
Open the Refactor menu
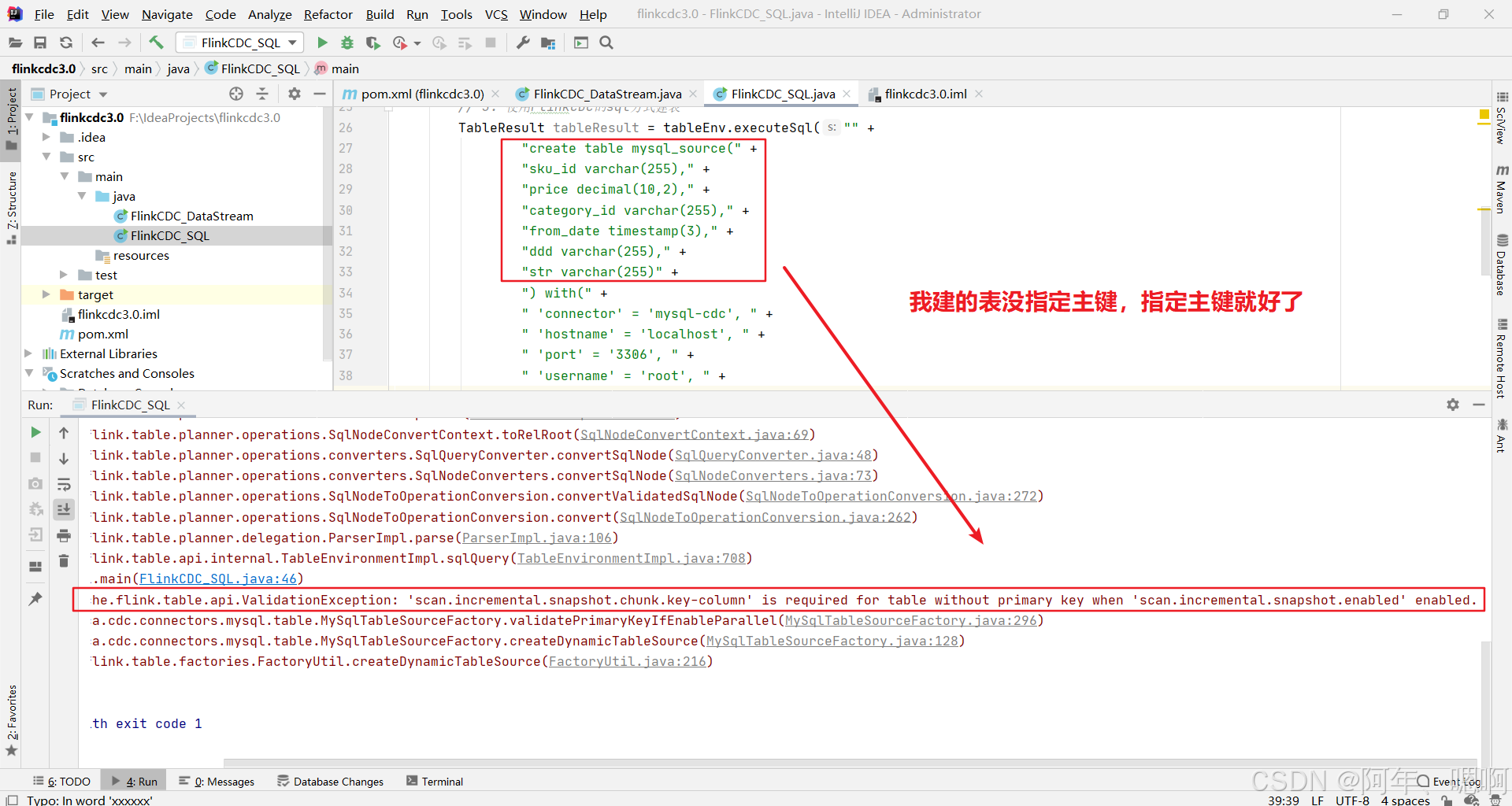pos(328,14)
